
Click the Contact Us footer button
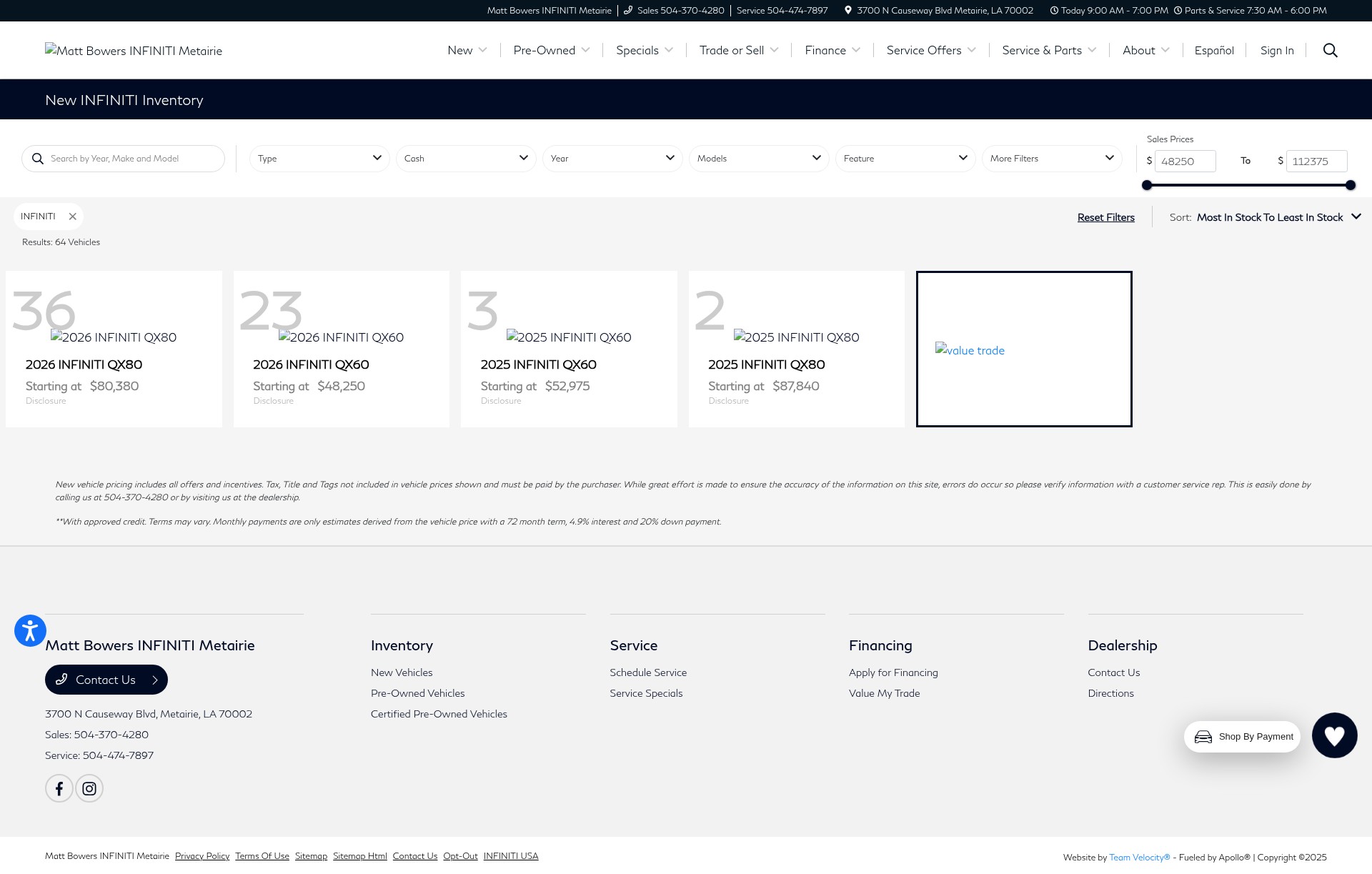tap(106, 680)
